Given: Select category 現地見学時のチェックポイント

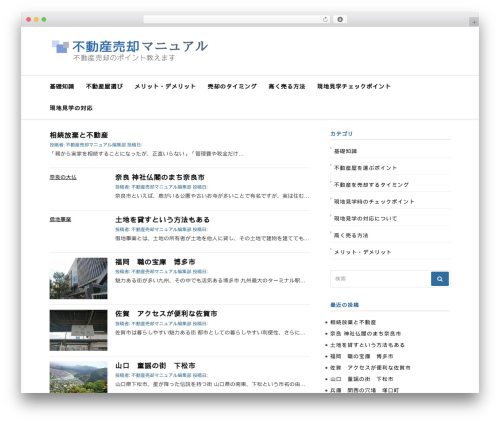Looking at the screenshot, I should pyautogui.click(x=374, y=202).
